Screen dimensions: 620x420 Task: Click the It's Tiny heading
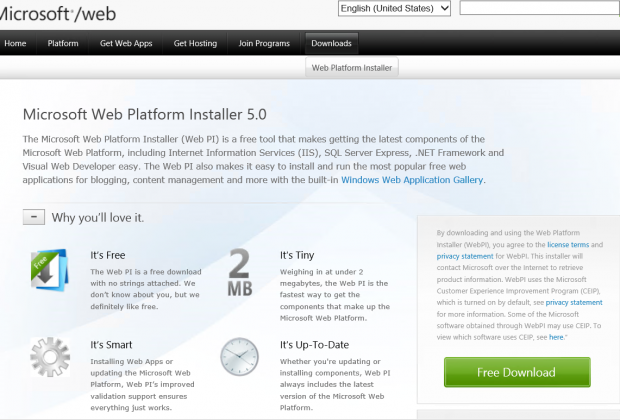tap(297, 255)
